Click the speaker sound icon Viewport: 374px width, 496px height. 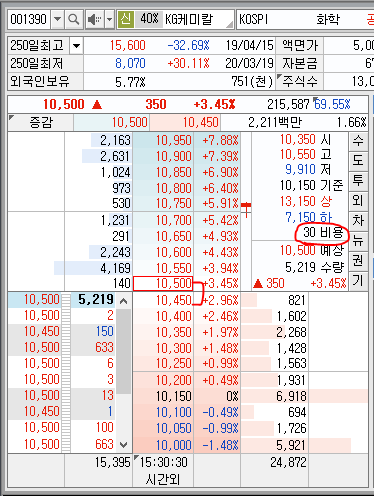point(94,20)
